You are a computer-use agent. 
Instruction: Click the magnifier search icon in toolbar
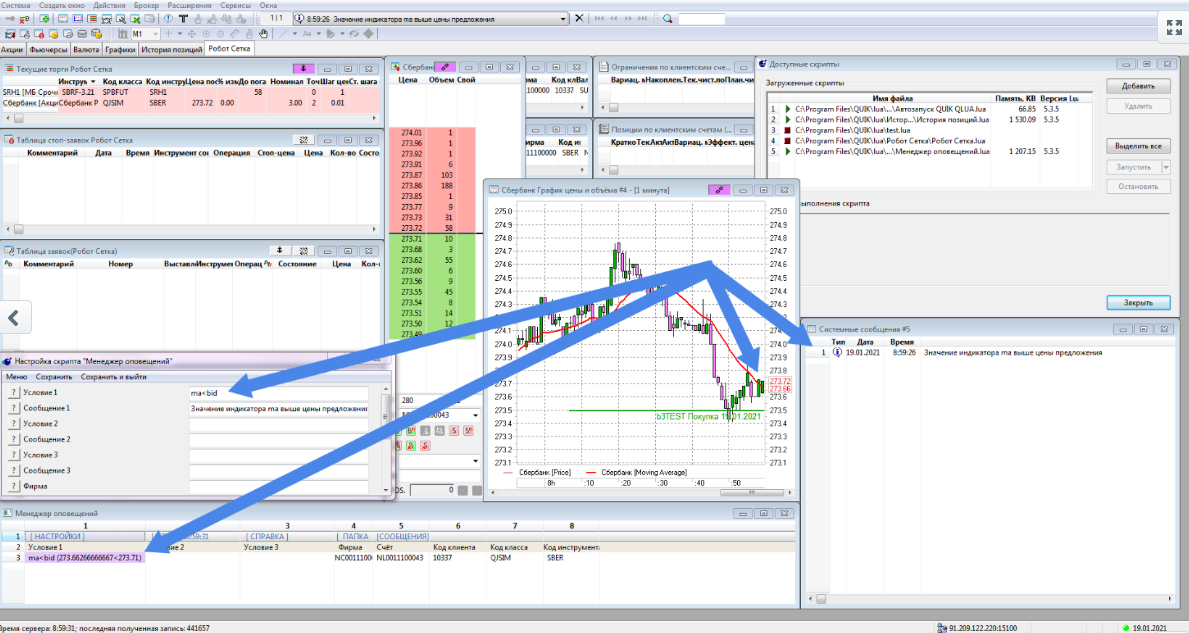(667, 19)
